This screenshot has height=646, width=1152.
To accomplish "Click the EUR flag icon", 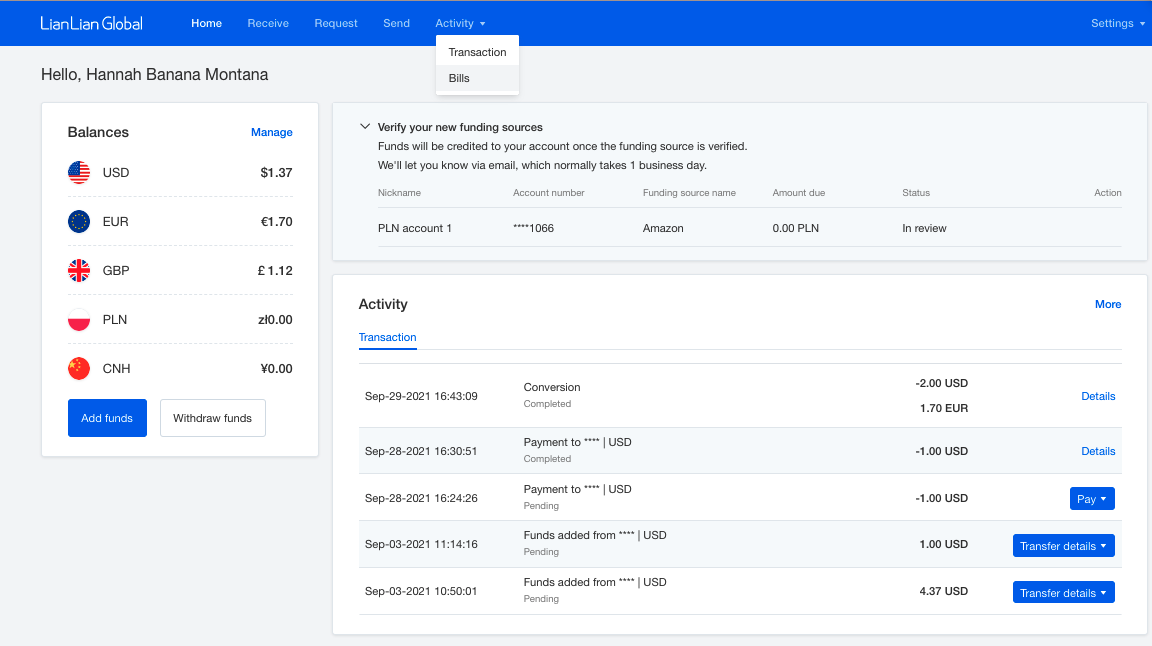I will (x=79, y=221).
